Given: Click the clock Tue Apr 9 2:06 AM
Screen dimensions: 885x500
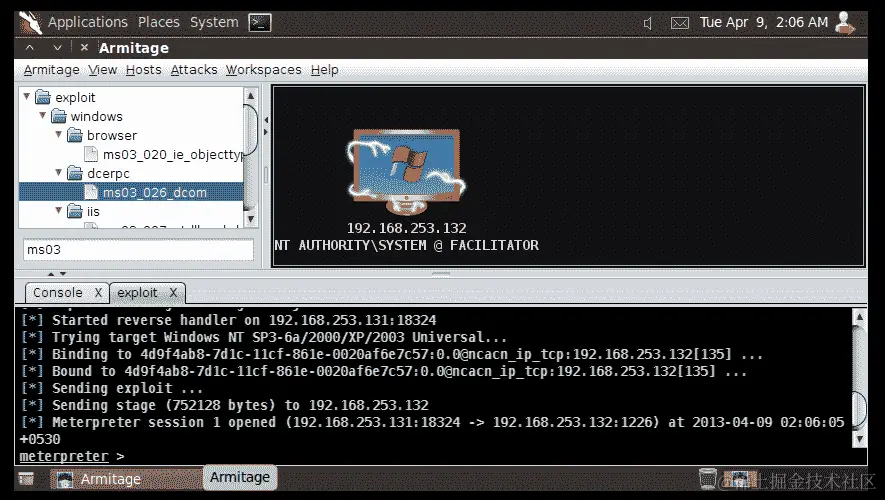Looking at the screenshot, I should (764, 23).
